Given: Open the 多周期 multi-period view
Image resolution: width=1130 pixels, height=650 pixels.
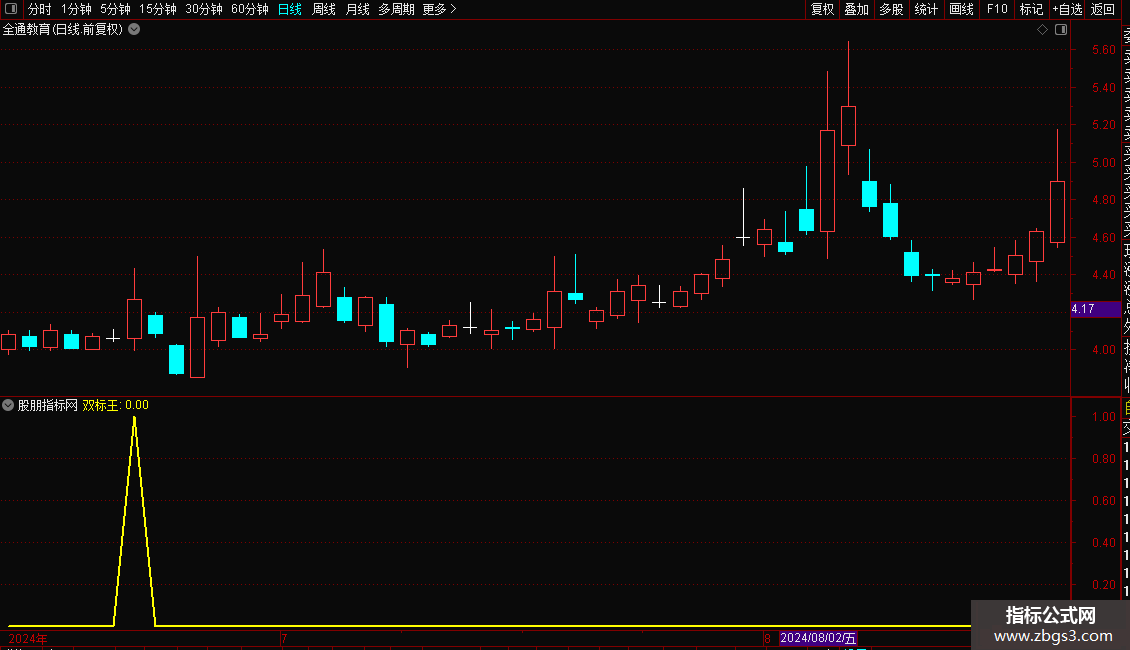Looking at the screenshot, I should coord(396,9).
